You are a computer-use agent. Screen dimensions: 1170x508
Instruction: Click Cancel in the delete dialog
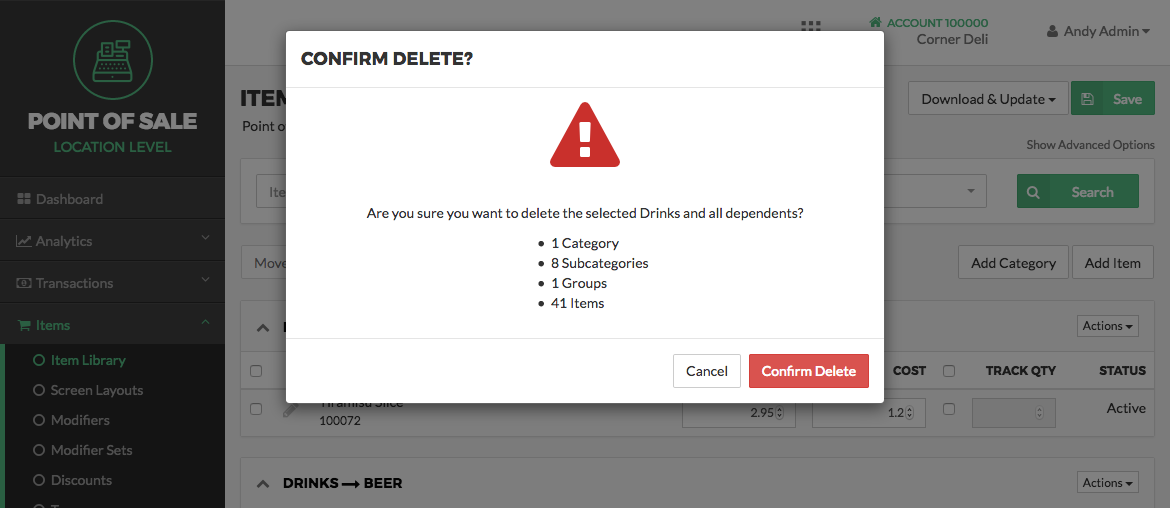(707, 371)
